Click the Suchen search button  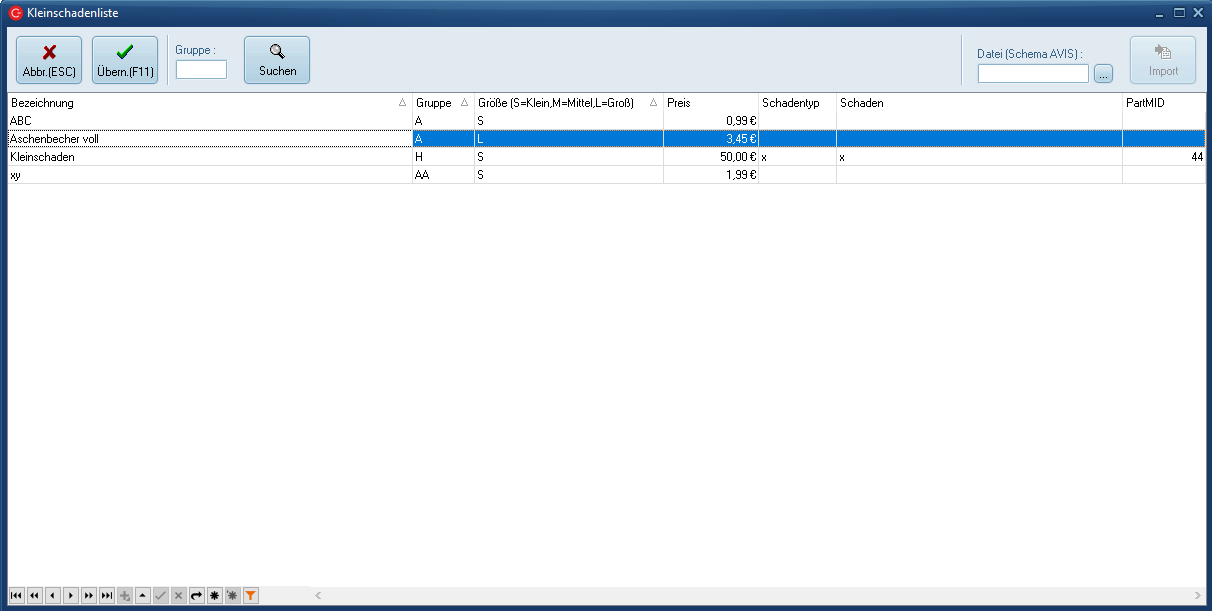coord(277,60)
